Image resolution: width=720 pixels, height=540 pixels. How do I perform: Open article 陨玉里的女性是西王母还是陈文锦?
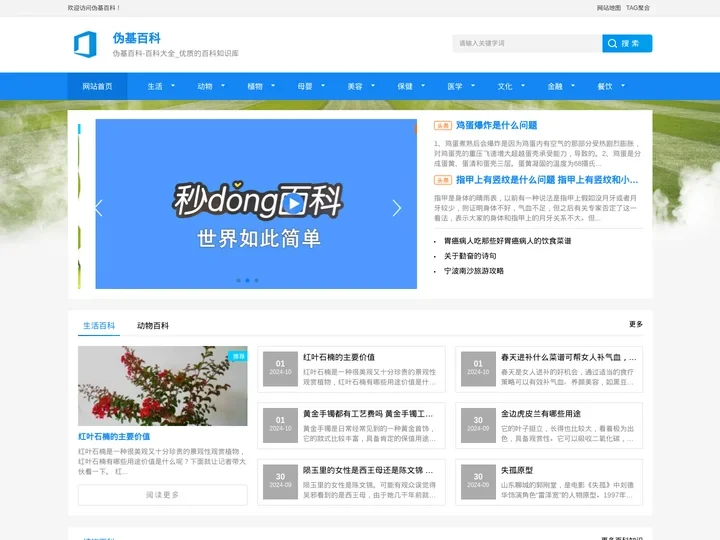point(368,470)
